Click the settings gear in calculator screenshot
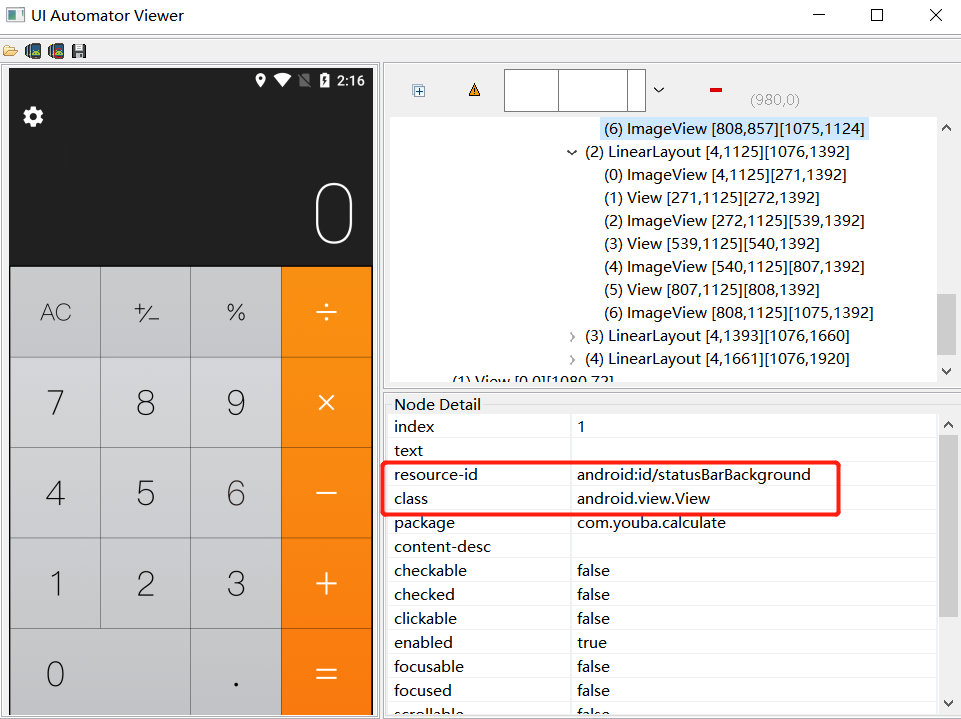Screen dimensions: 961x719 (33, 117)
